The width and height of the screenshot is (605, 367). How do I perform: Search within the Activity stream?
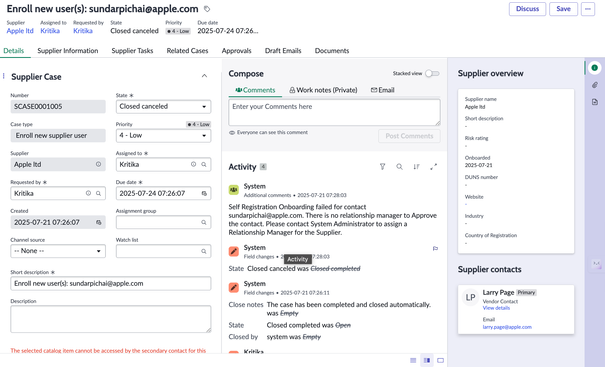[399, 167]
